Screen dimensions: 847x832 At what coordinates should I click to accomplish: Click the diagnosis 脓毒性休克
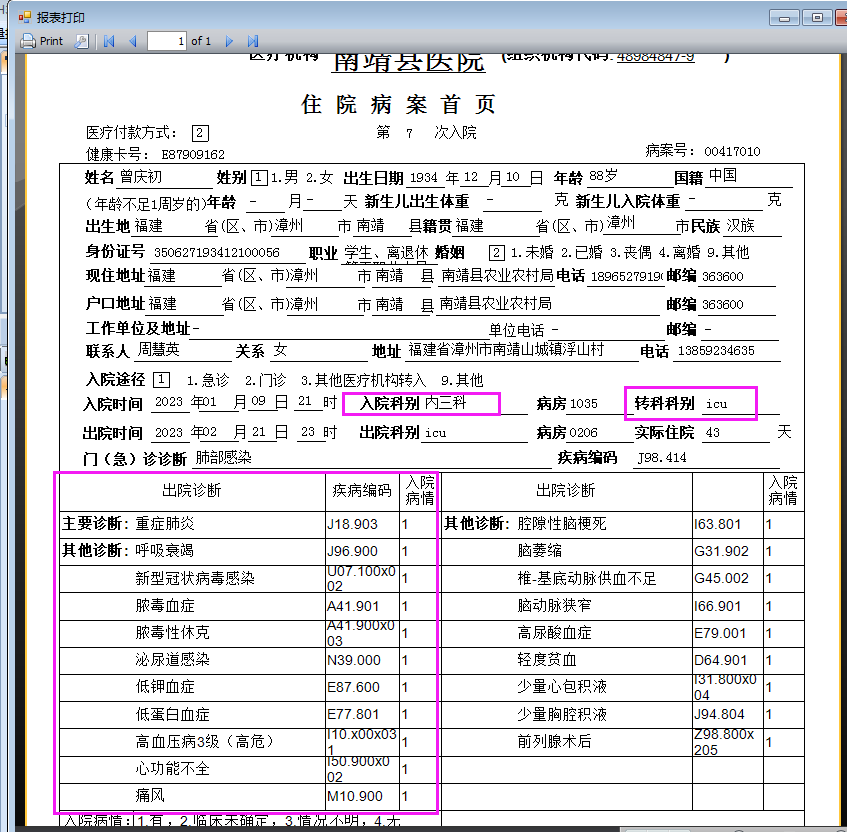pyautogui.click(x=172, y=633)
